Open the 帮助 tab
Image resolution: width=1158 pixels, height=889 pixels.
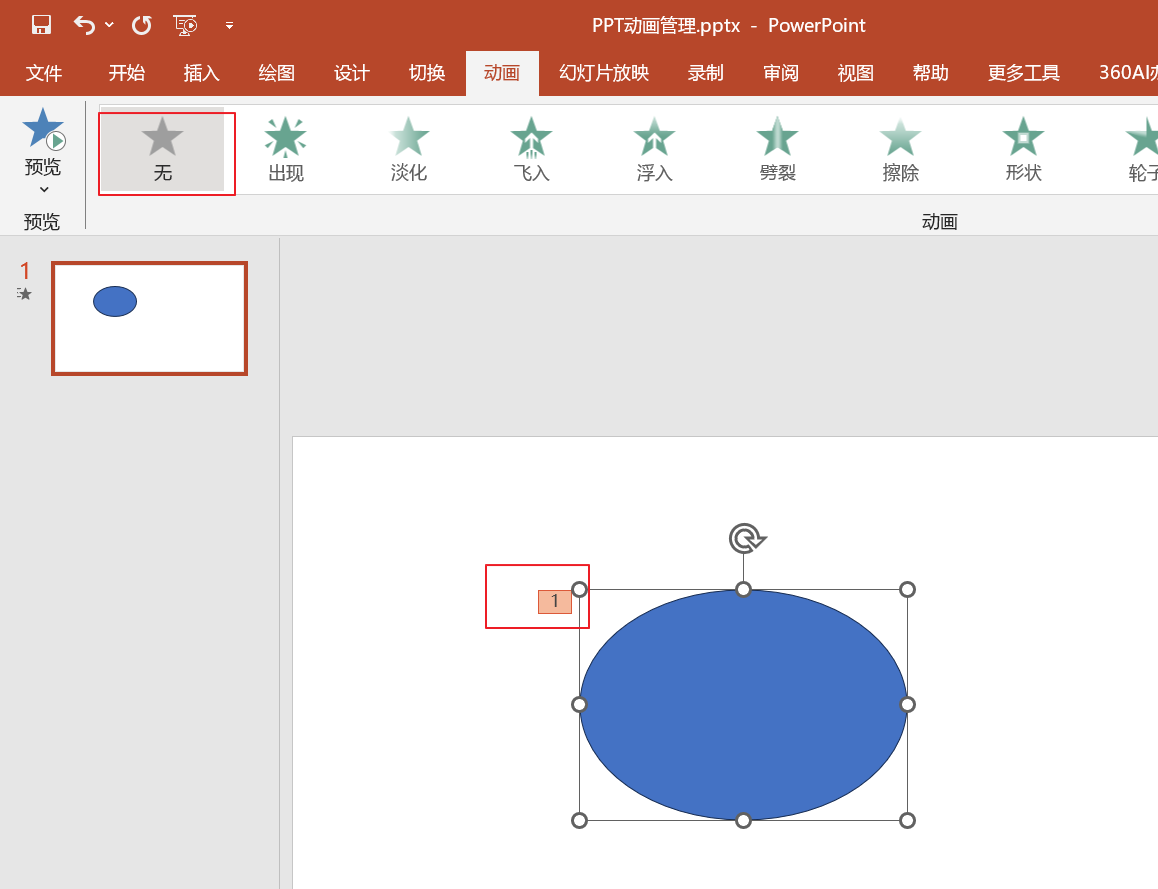pyautogui.click(x=931, y=73)
